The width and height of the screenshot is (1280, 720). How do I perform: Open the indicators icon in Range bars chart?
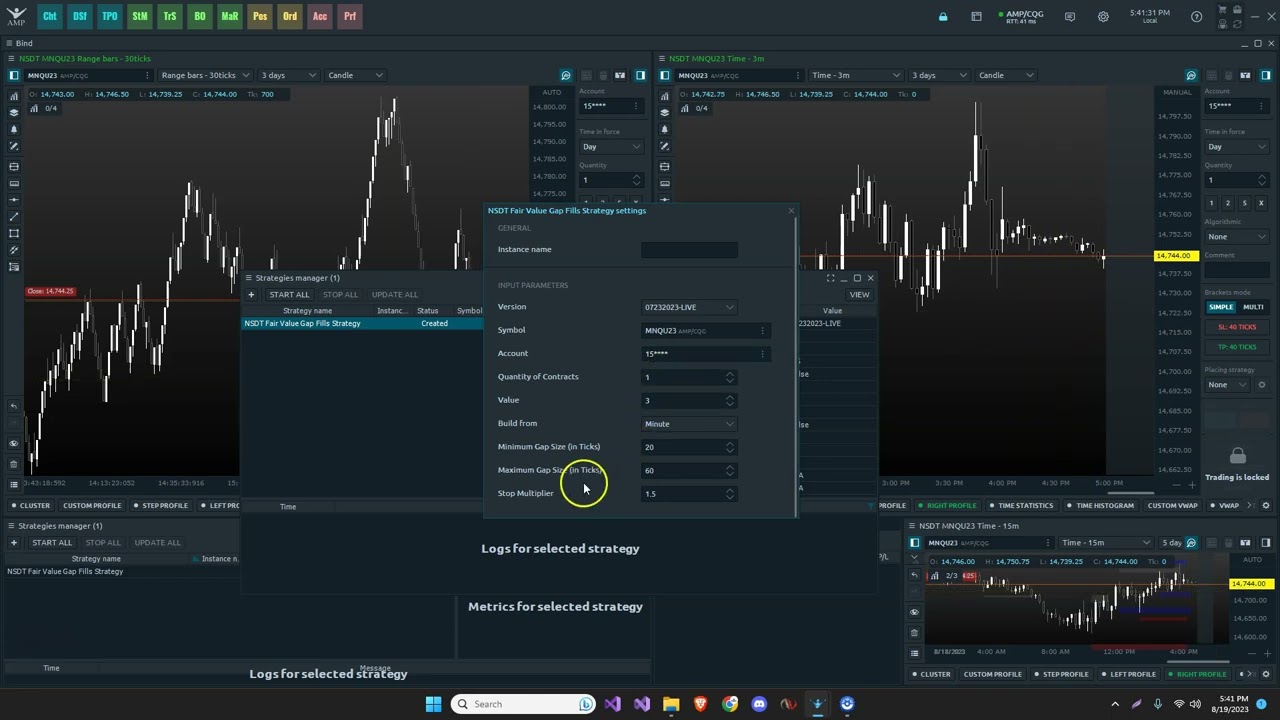point(14,96)
